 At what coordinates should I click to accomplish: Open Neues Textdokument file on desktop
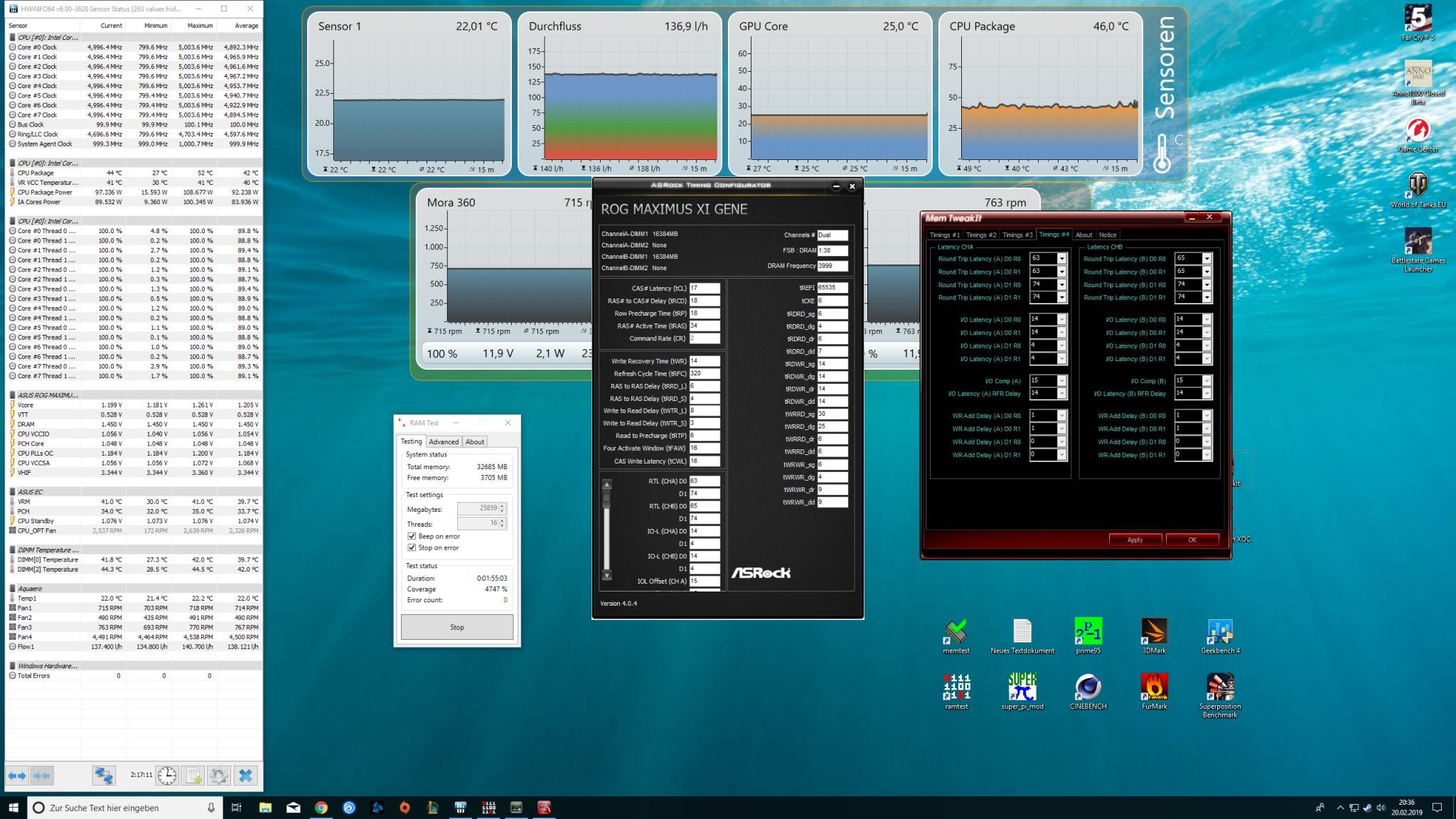pyautogui.click(x=1022, y=636)
